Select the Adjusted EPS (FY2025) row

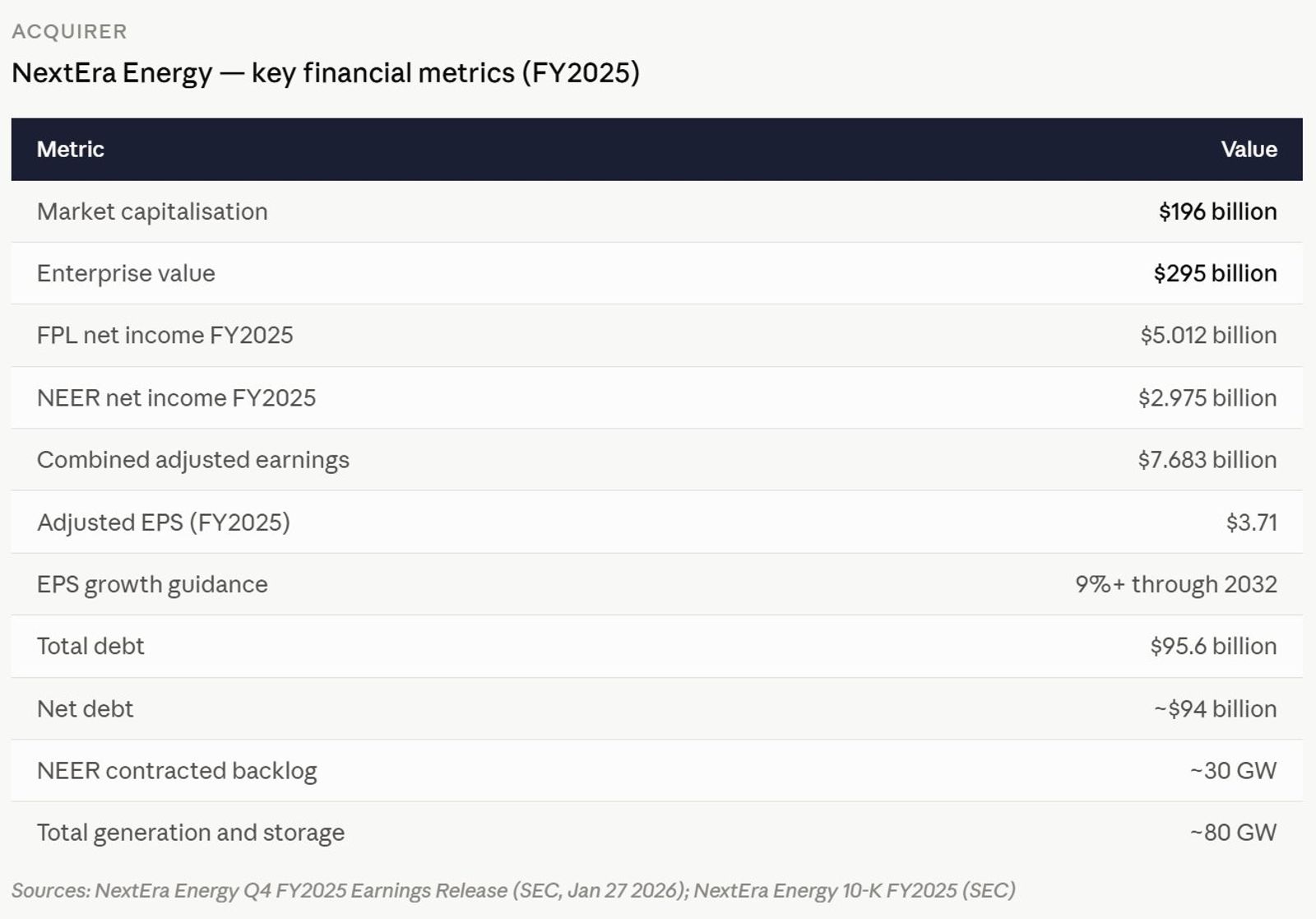click(x=656, y=522)
